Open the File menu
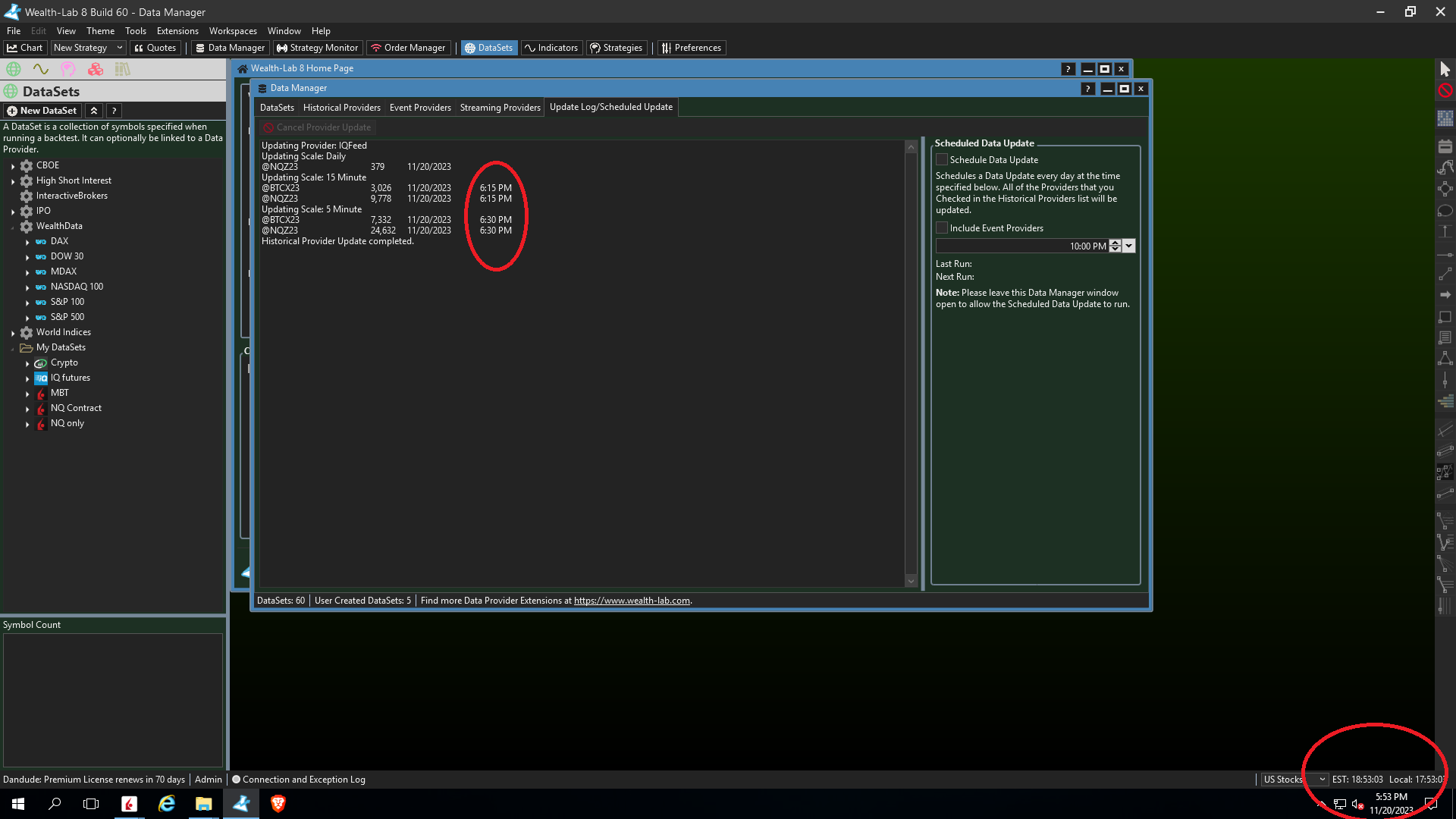 coord(14,31)
